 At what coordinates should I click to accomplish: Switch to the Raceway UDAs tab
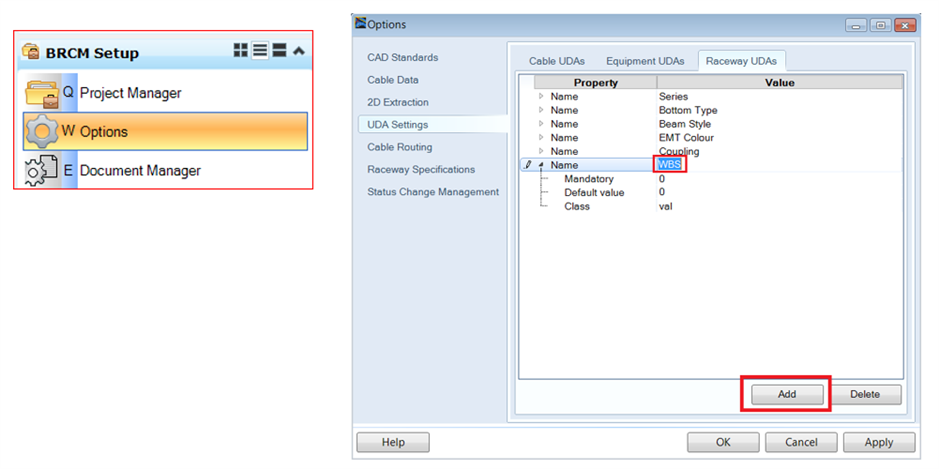(741, 61)
